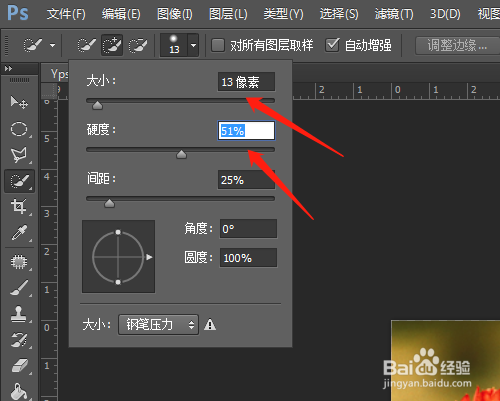Open the 类型(Y) menu
Viewport: 500px width, 401px height.
[283, 14]
